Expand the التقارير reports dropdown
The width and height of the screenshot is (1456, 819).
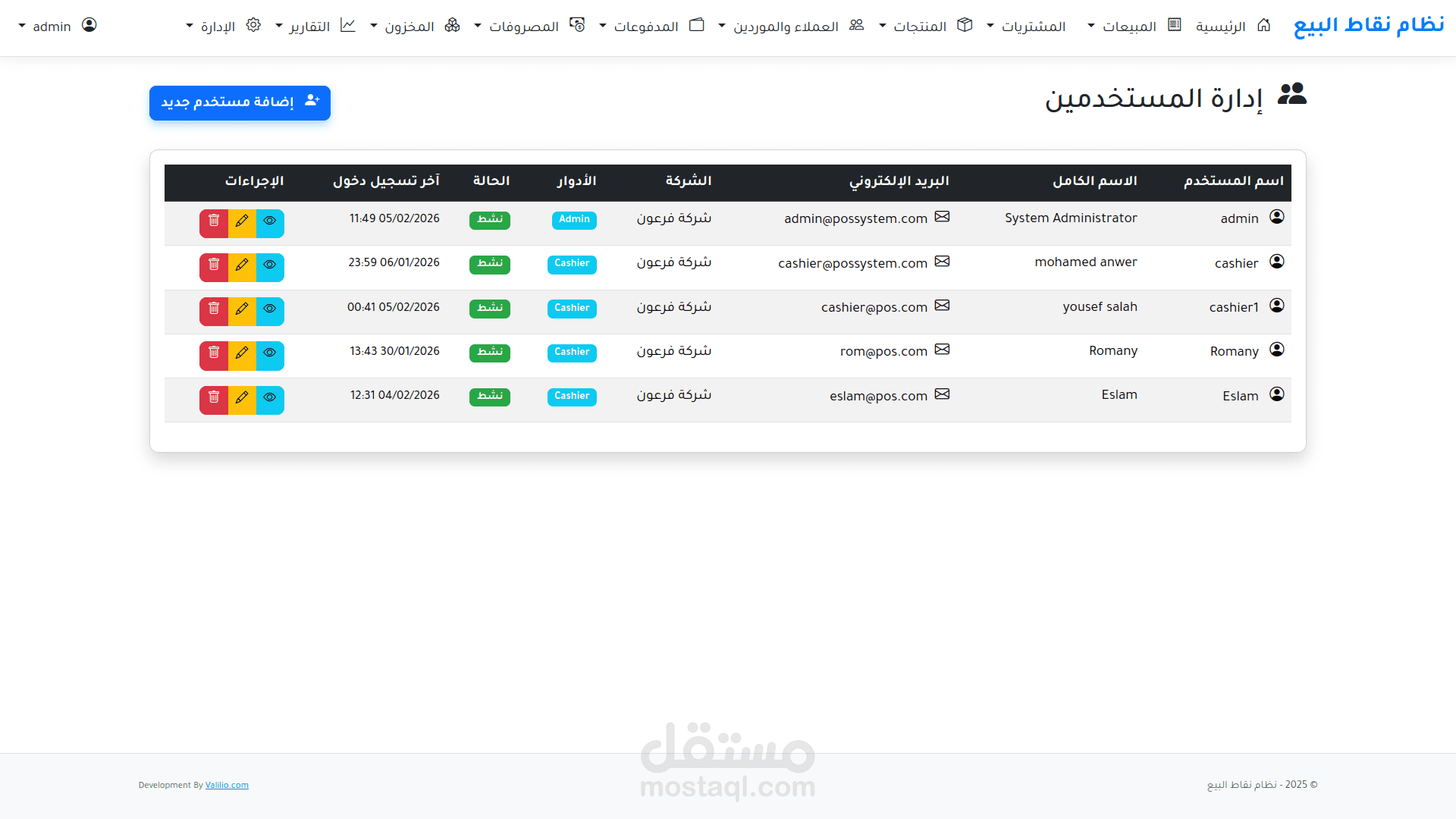[x=309, y=27]
